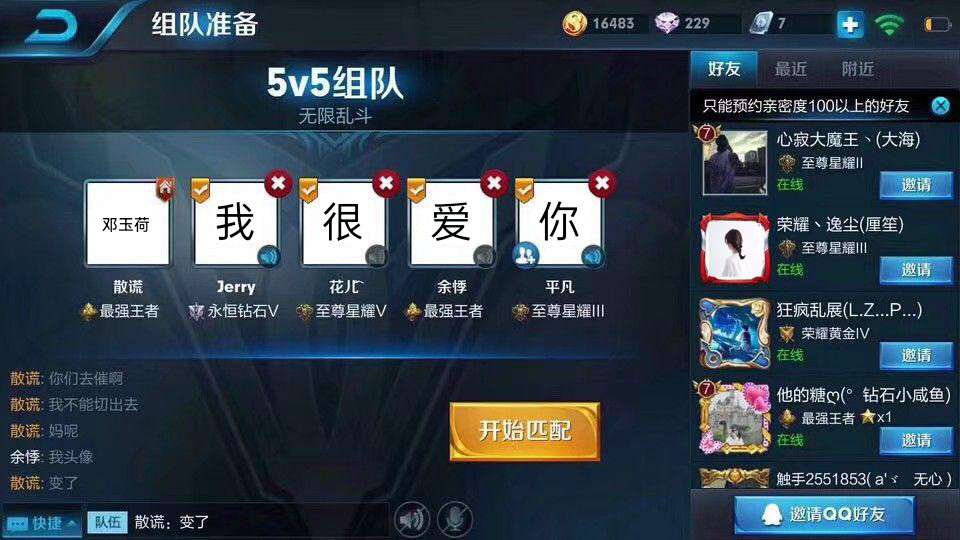The image size is (960, 540).
Task: Click the 开始匹配 button
Action: pos(525,431)
